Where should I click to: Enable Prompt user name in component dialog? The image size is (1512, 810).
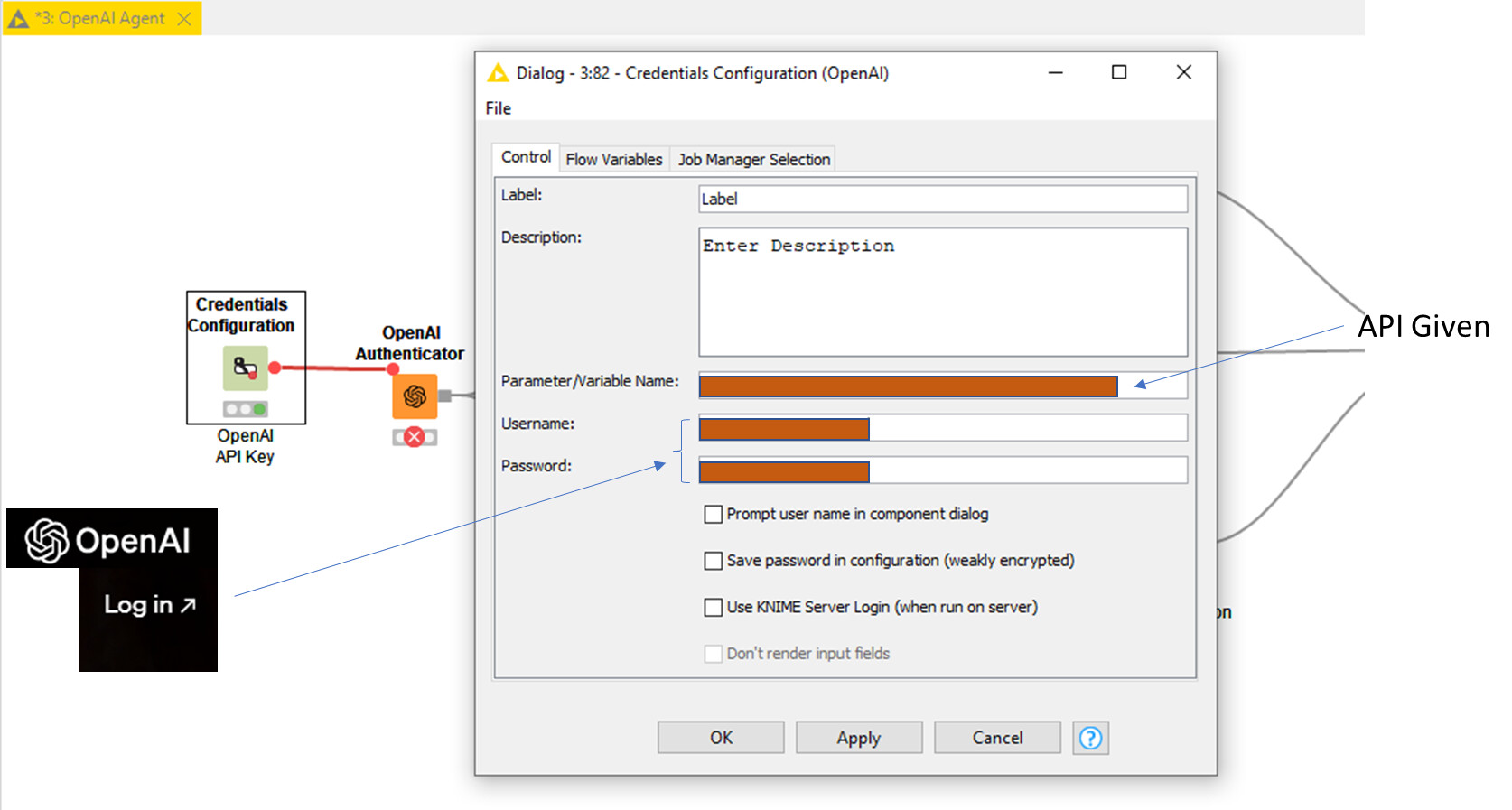714,514
